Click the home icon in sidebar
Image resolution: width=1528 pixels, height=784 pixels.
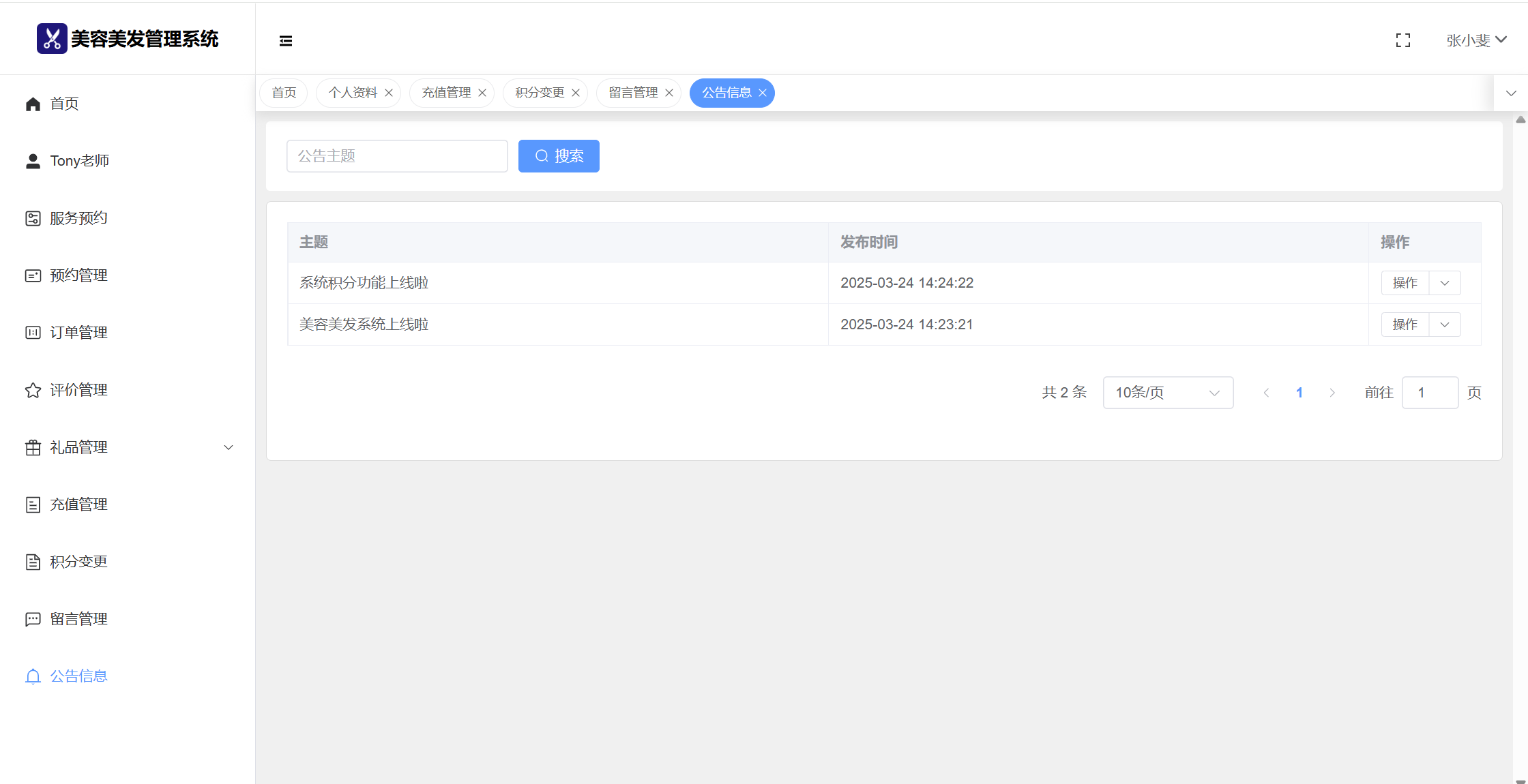pyautogui.click(x=33, y=104)
